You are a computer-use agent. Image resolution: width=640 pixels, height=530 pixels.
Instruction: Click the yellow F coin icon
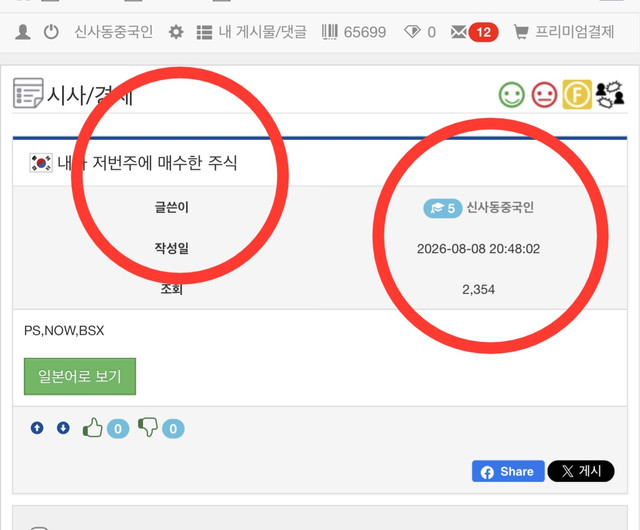click(x=577, y=95)
